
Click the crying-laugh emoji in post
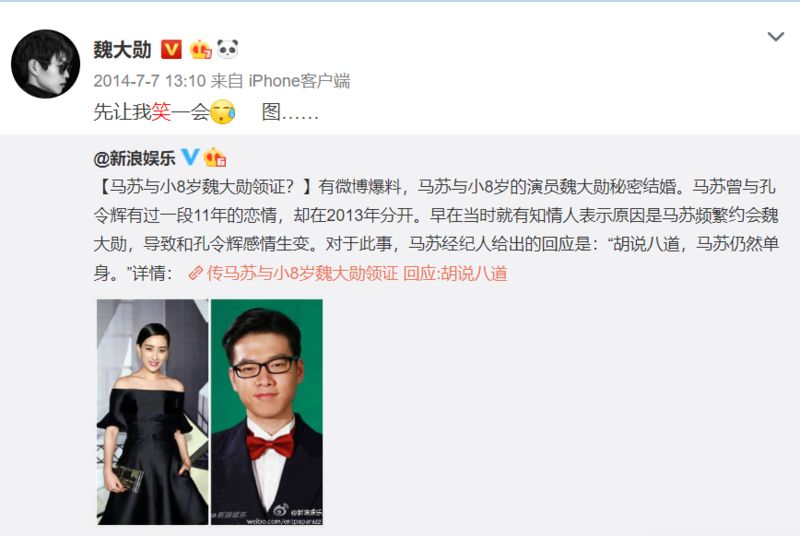pyautogui.click(x=223, y=112)
